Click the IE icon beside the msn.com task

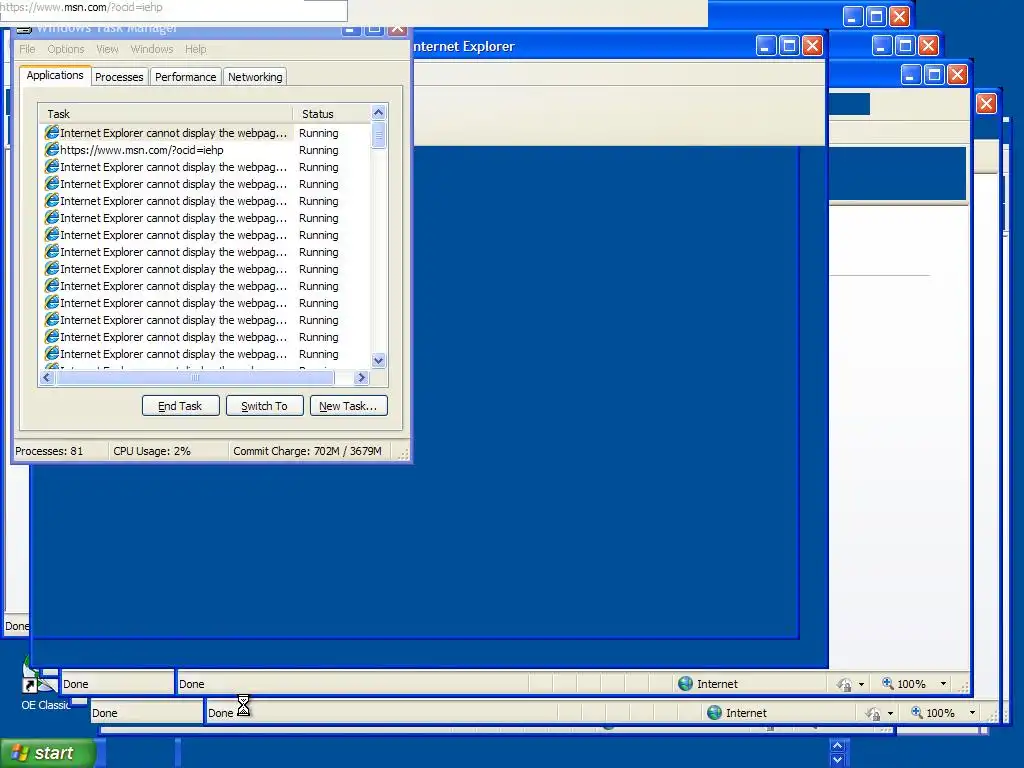point(52,150)
